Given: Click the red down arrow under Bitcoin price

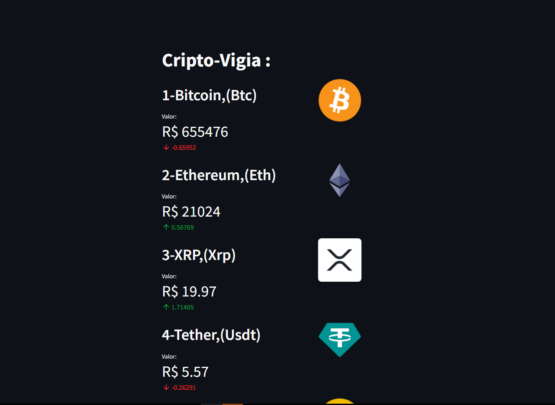Looking at the screenshot, I should click(x=166, y=147).
